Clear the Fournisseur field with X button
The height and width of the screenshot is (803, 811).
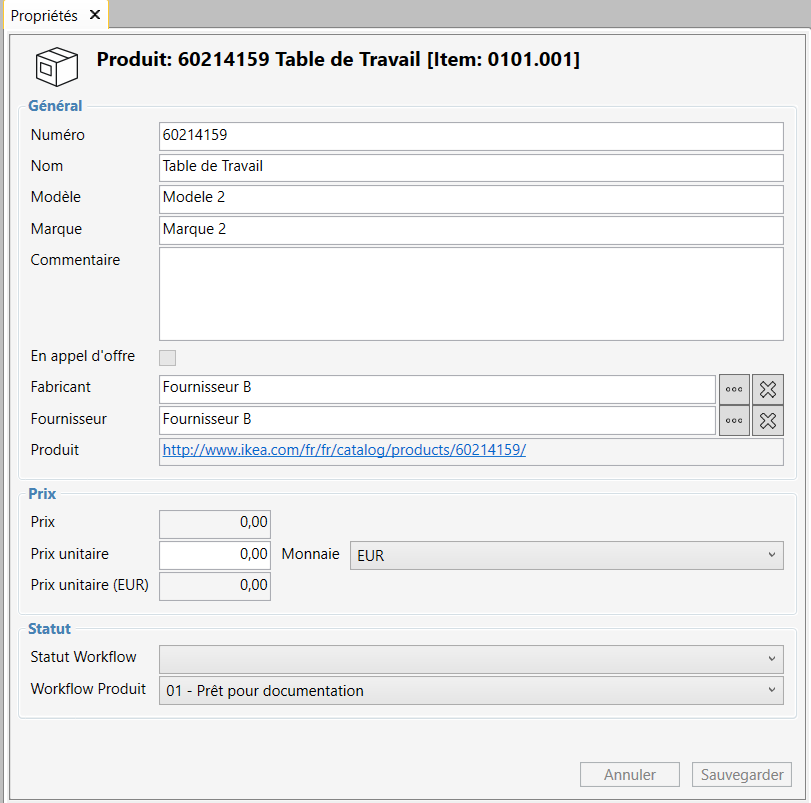(x=768, y=420)
